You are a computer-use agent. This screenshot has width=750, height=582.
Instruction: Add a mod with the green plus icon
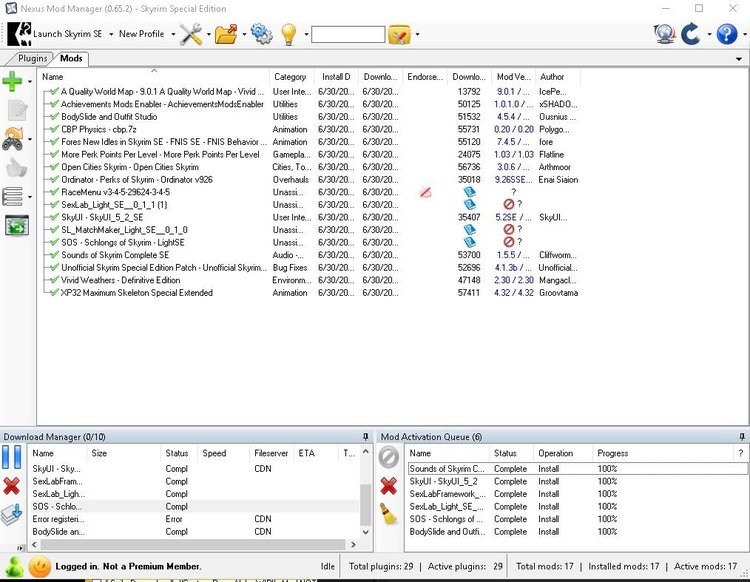click(12, 81)
